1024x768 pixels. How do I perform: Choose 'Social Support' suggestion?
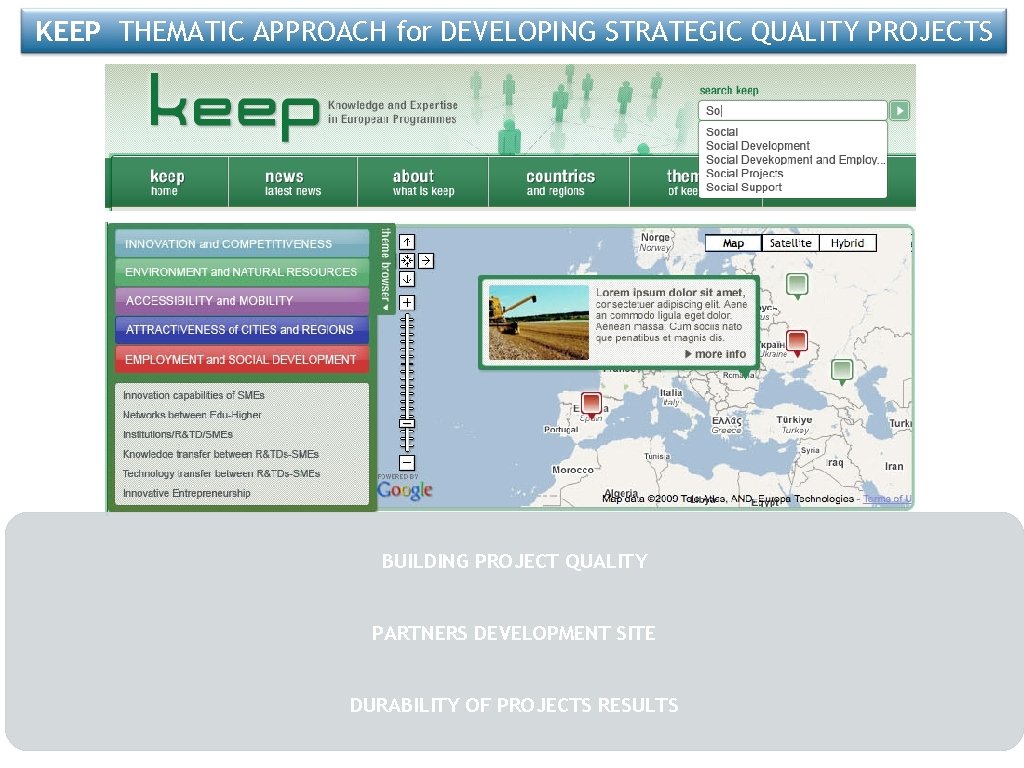(x=744, y=187)
